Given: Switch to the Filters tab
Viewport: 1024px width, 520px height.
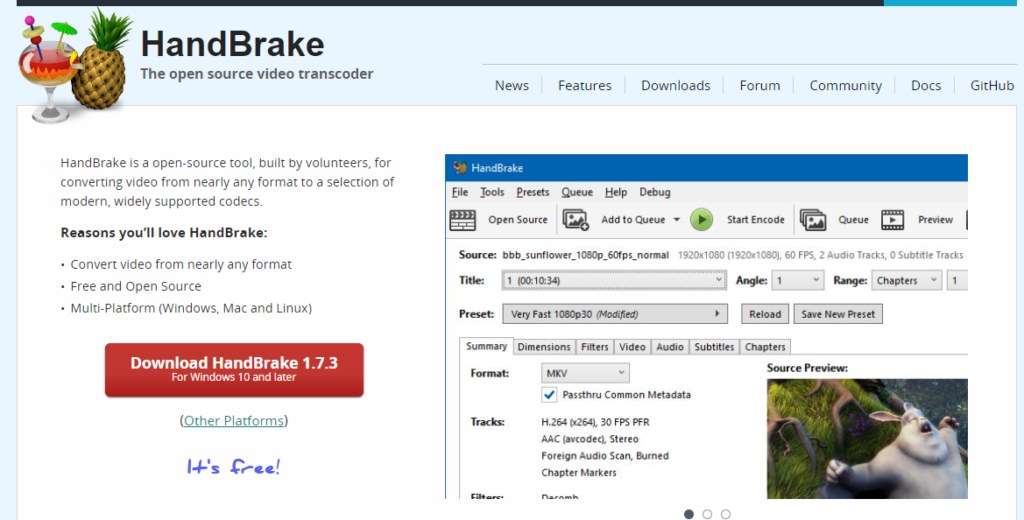Looking at the screenshot, I should tap(594, 347).
